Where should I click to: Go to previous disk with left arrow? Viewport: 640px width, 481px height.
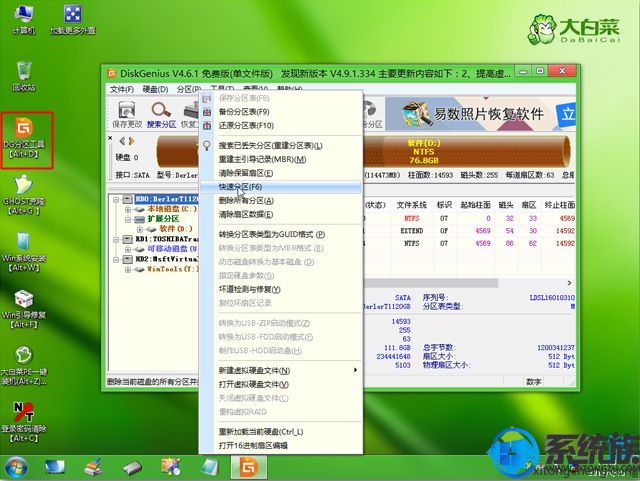tap(122, 141)
